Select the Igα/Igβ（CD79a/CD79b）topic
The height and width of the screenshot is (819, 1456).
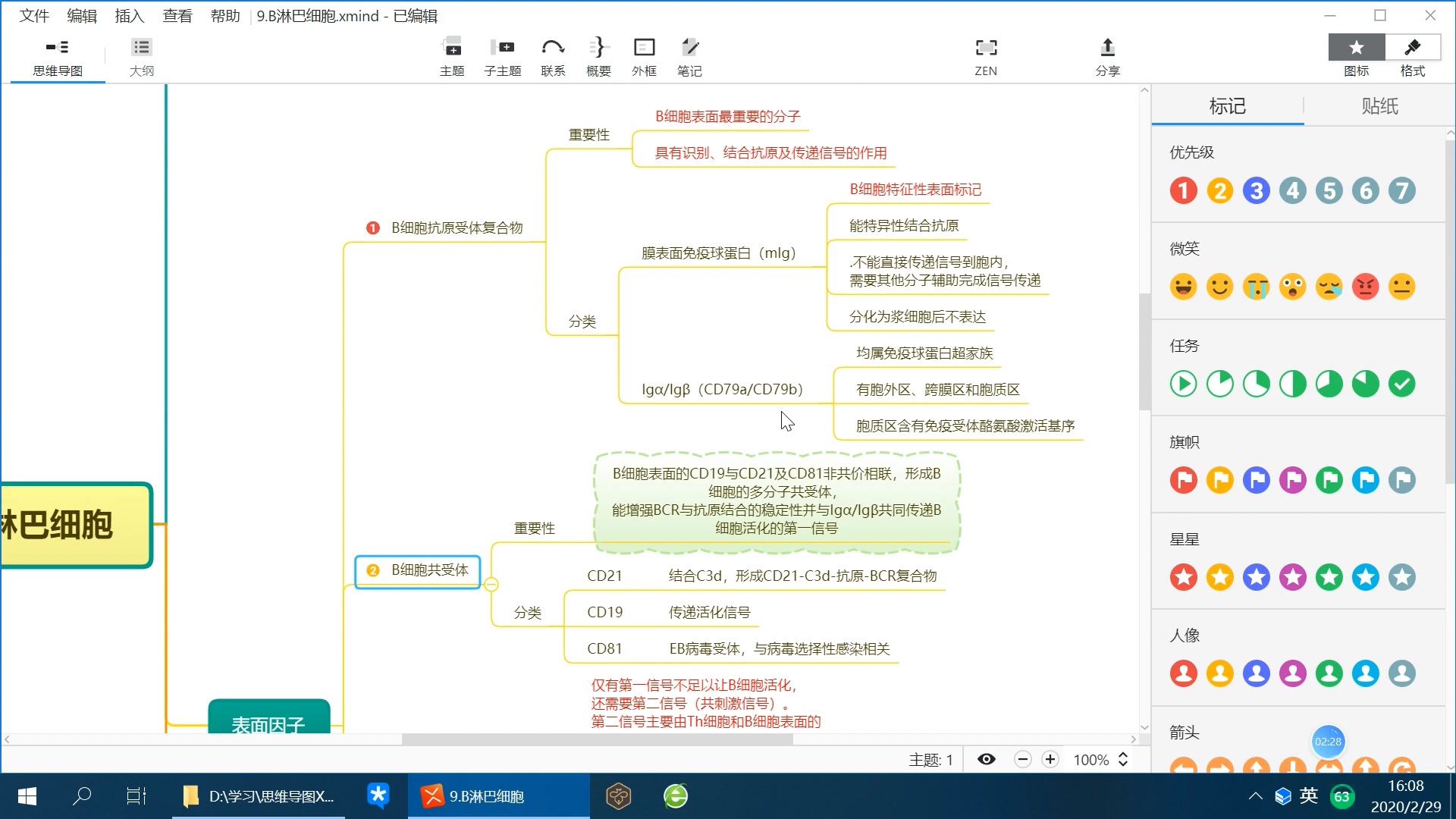point(722,389)
